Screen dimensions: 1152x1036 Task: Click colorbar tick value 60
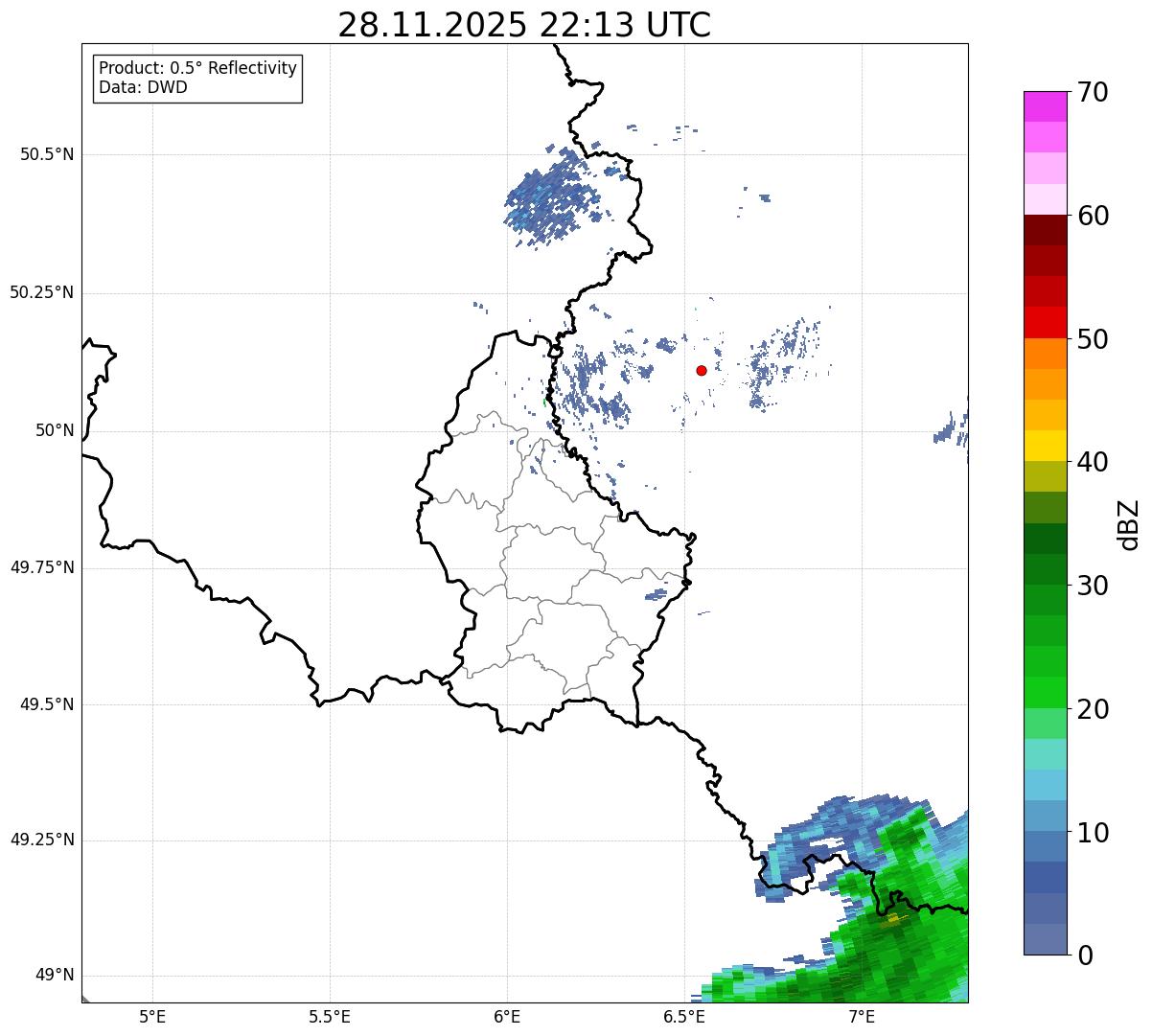(x=1093, y=216)
